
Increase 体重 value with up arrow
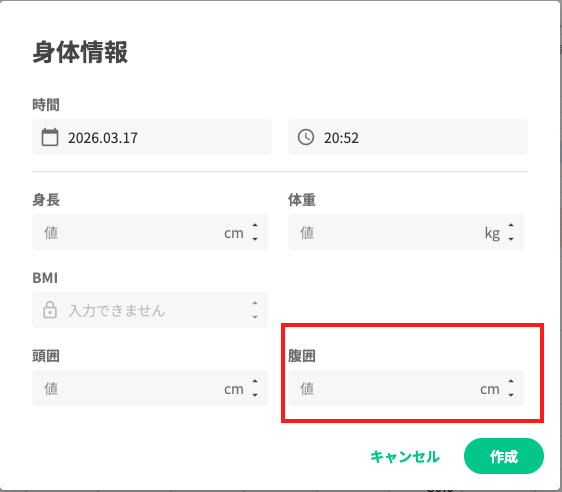click(511, 225)
